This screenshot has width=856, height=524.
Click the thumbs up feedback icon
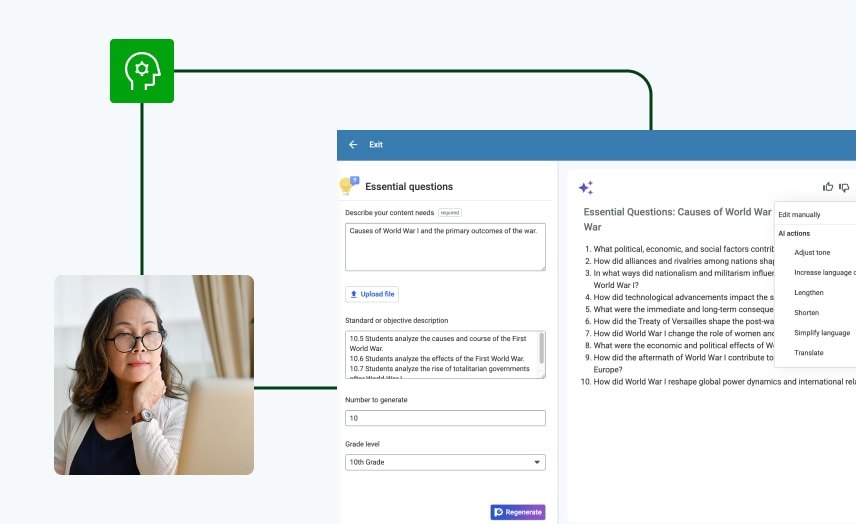828,187
